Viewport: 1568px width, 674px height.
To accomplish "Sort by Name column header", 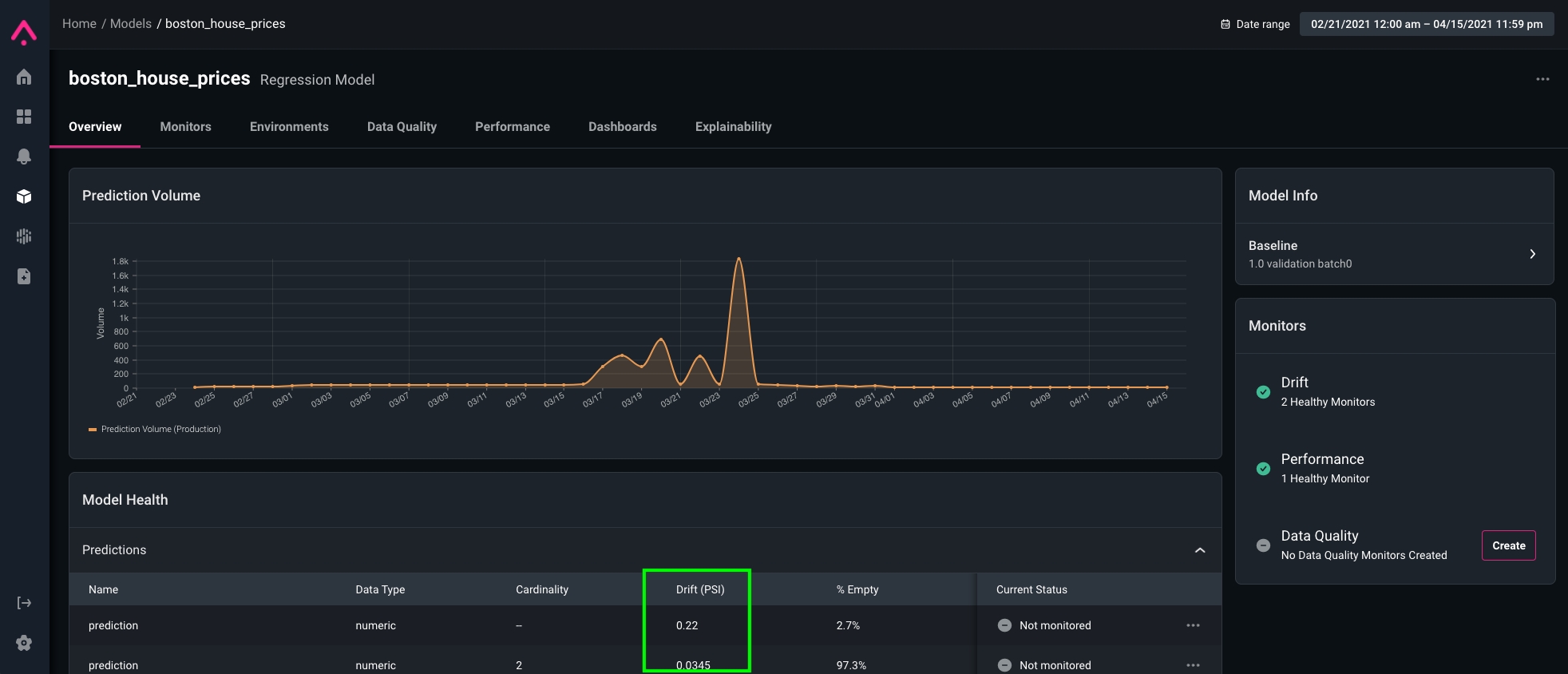I will 103,589.
